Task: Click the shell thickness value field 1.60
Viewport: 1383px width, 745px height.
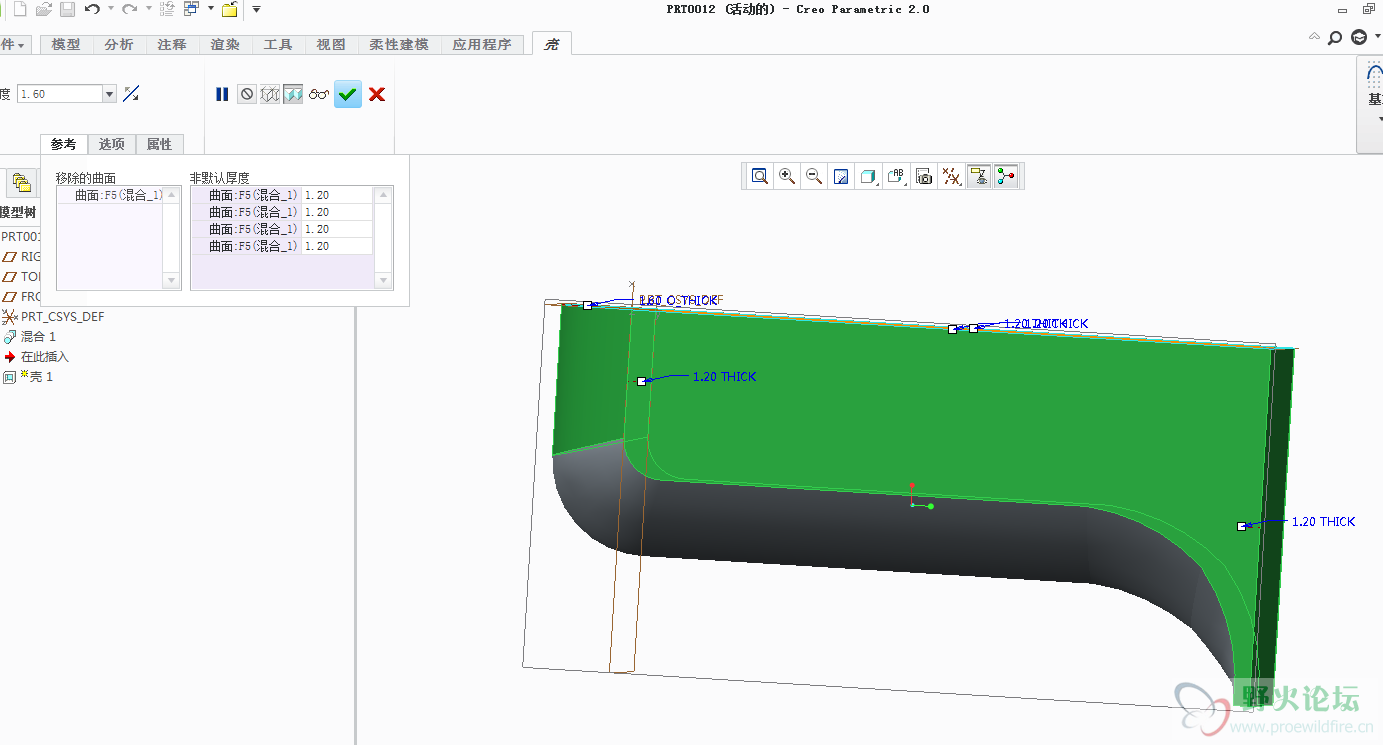Action: tap(59, 94)
